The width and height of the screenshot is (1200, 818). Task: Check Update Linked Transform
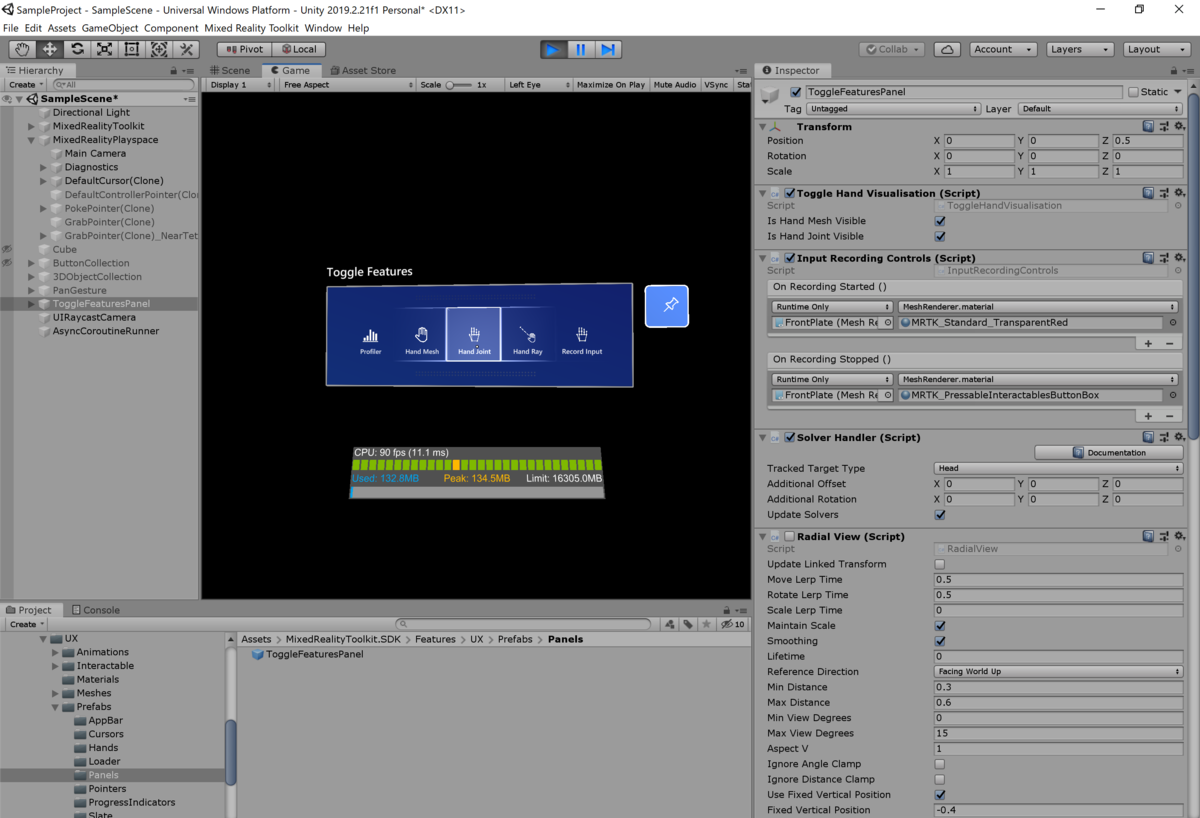(x=940, y=564)
